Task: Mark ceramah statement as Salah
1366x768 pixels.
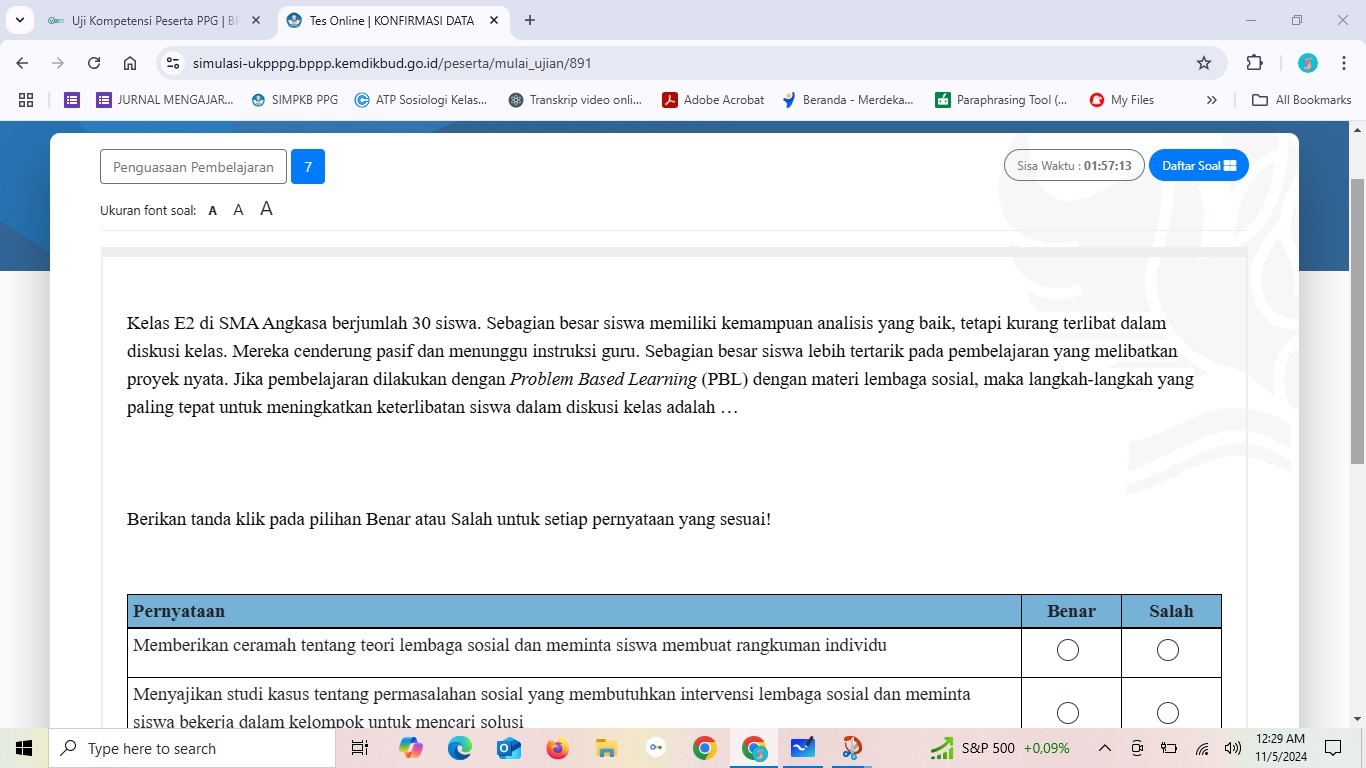Action: (1168, 651)
